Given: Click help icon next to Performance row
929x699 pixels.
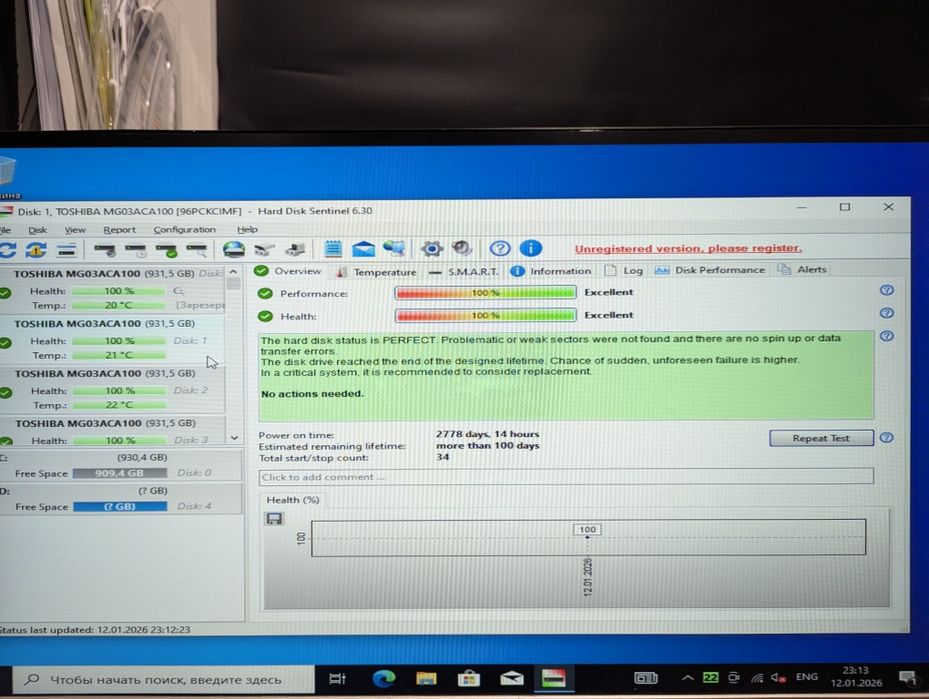Looking at the screenshot, I should pos(886,290).
